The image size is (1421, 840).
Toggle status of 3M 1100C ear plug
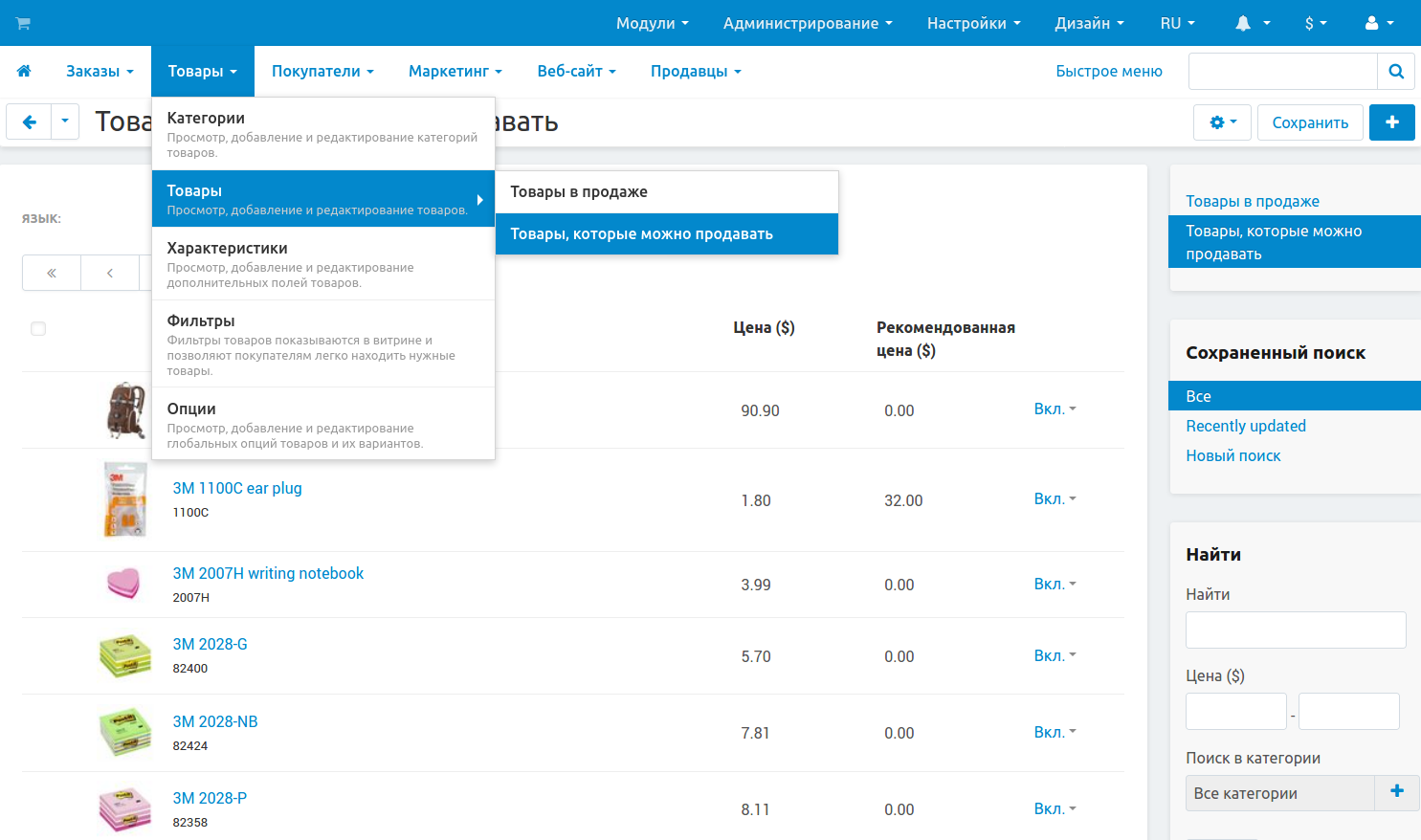[x=1055, y=499]
